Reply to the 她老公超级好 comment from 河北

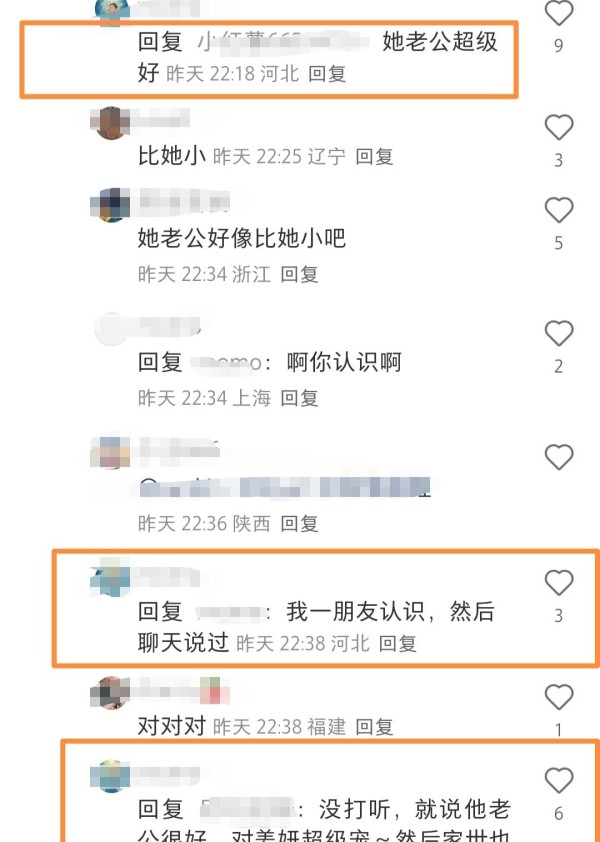tap(327, 74)
